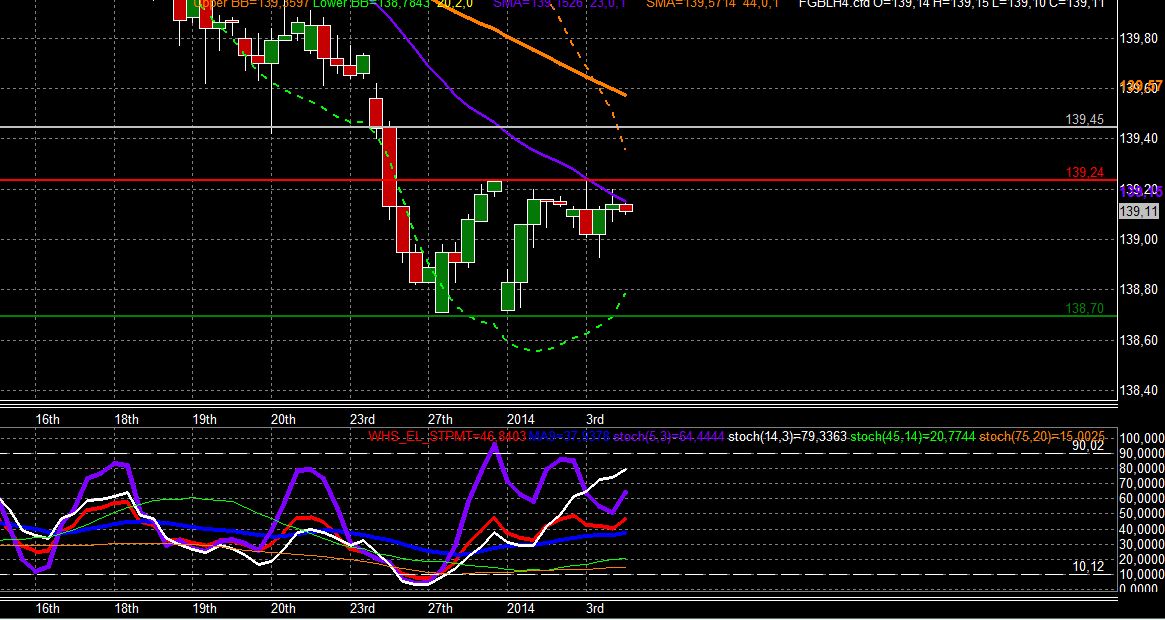Image resolution: width=1165 pixels, height=620 pixels.
Task: Select 20th on the bottom indicator date axis
Action: click(283, 609)
